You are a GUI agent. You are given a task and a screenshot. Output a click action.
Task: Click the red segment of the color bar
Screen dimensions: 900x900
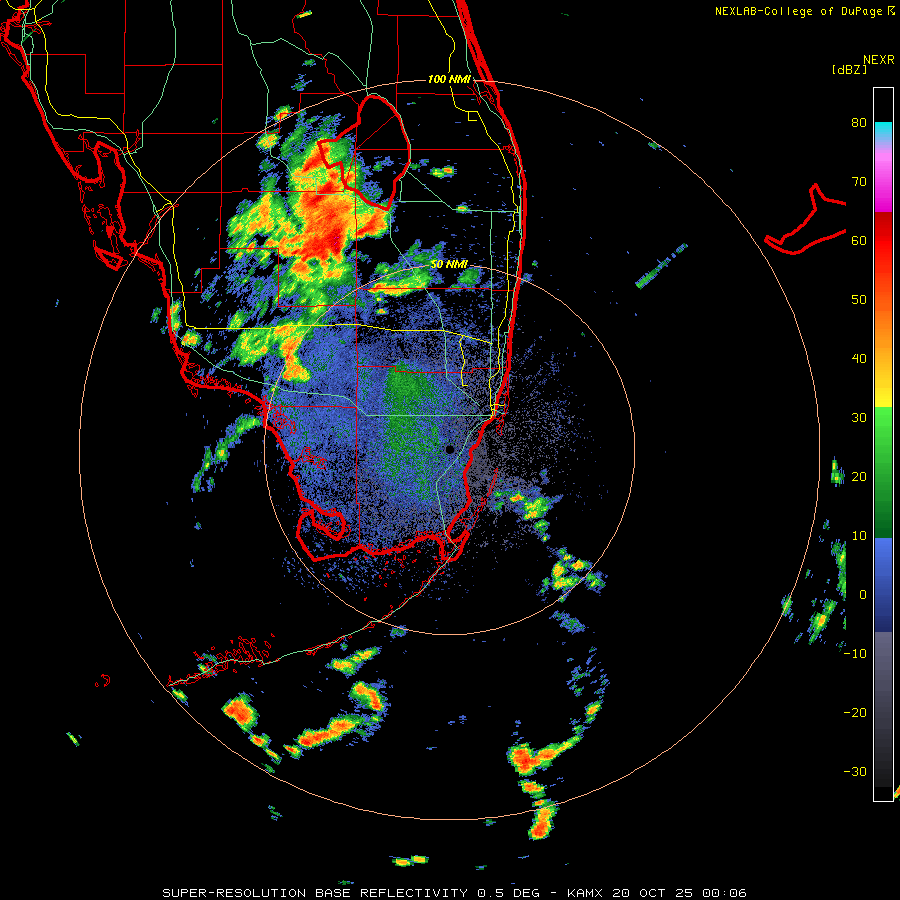click(883, 241)
